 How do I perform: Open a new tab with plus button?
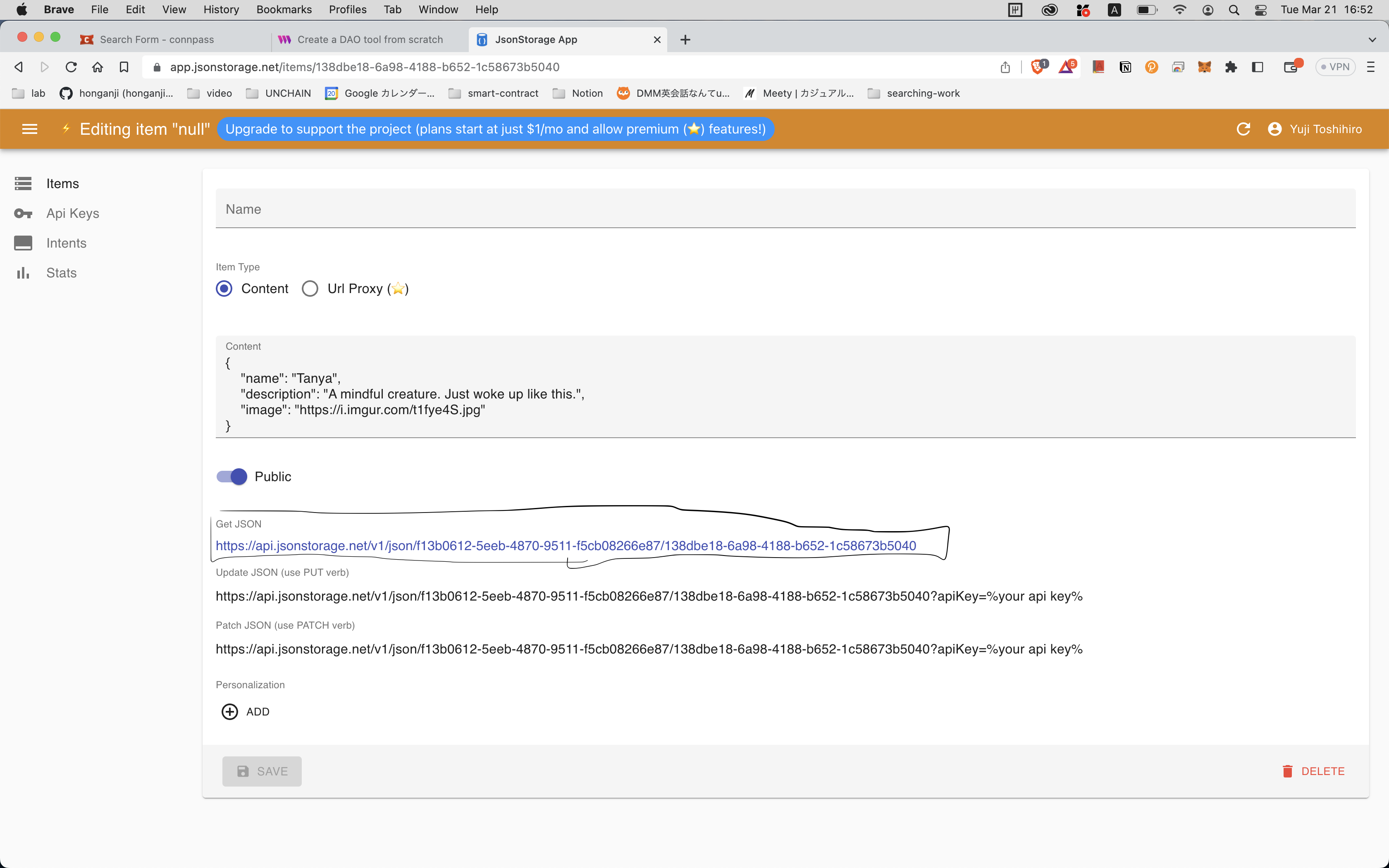pos(685,40)
